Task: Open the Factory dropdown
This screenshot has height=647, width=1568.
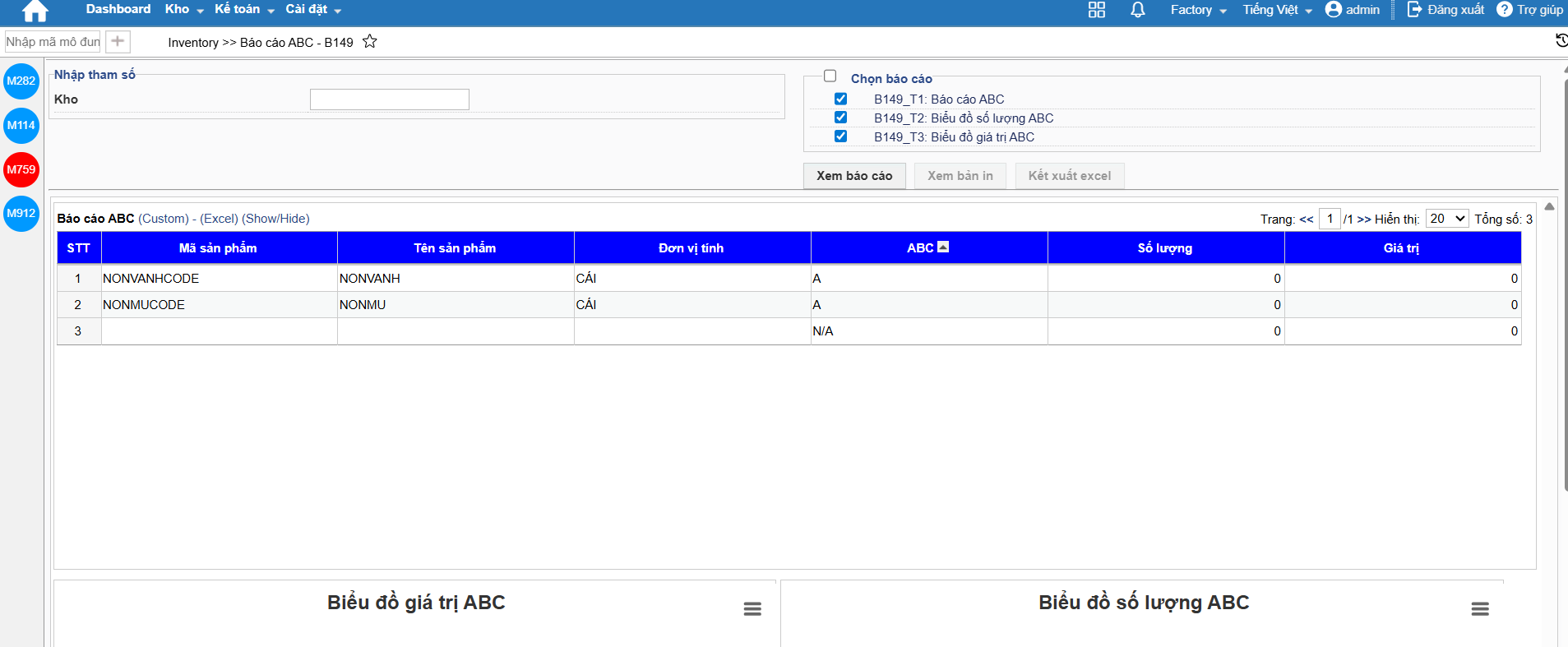Action: coord(1199,10)
